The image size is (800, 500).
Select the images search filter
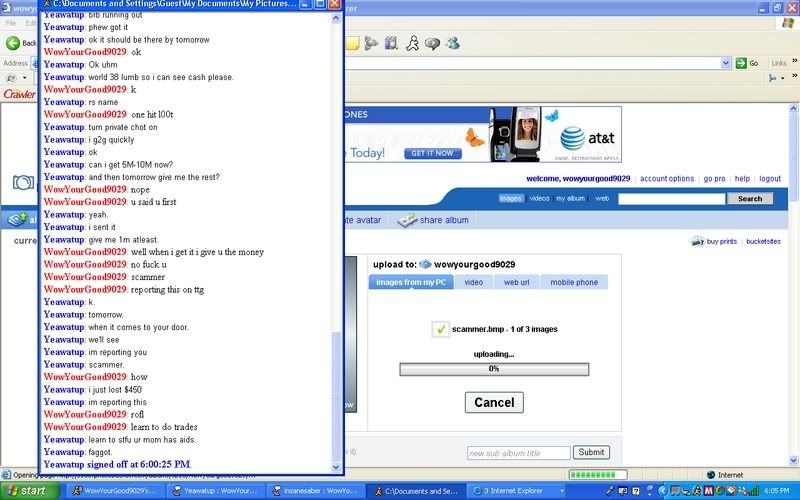click(x=511, y=199)
